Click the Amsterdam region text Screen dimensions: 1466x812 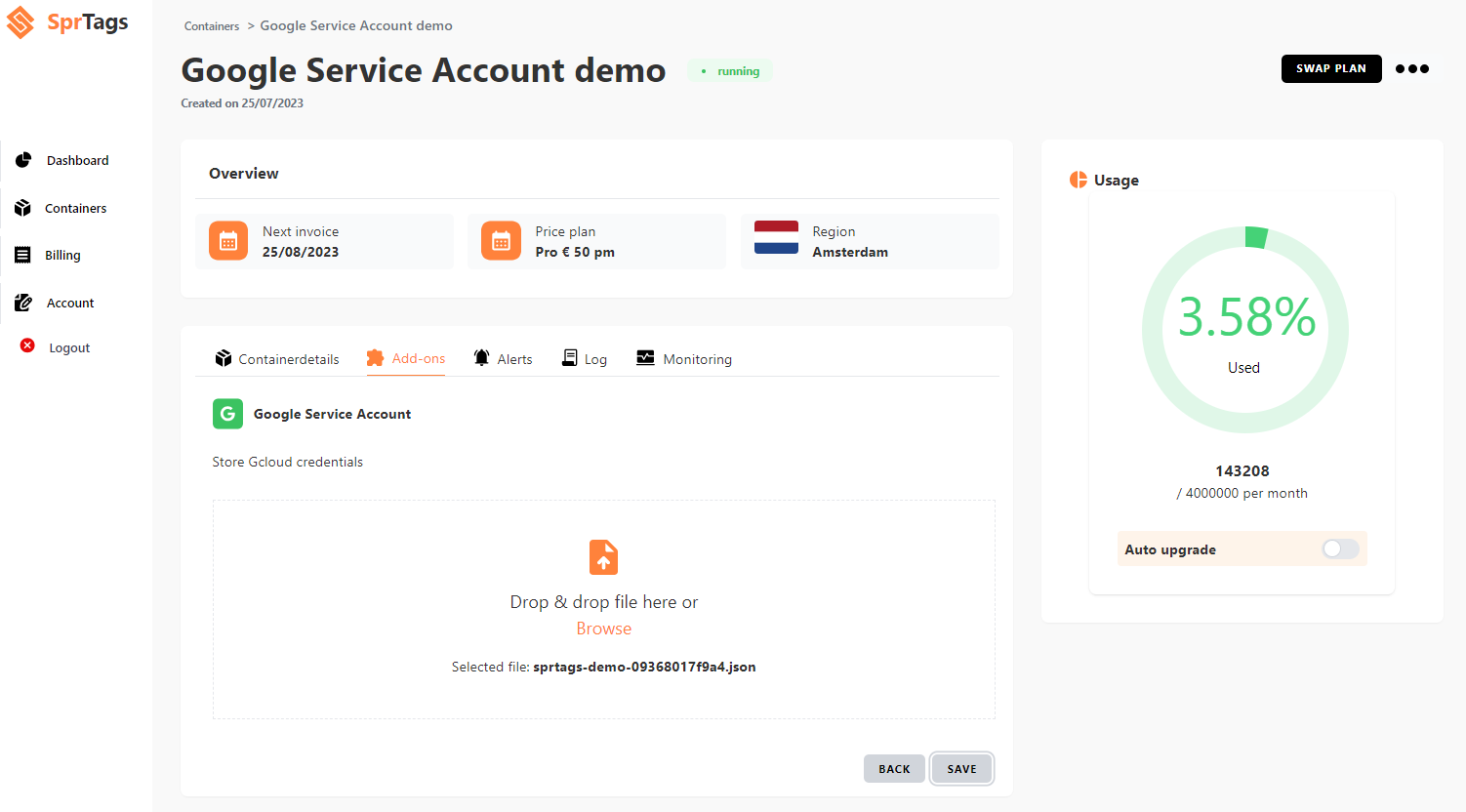[850, 252]
